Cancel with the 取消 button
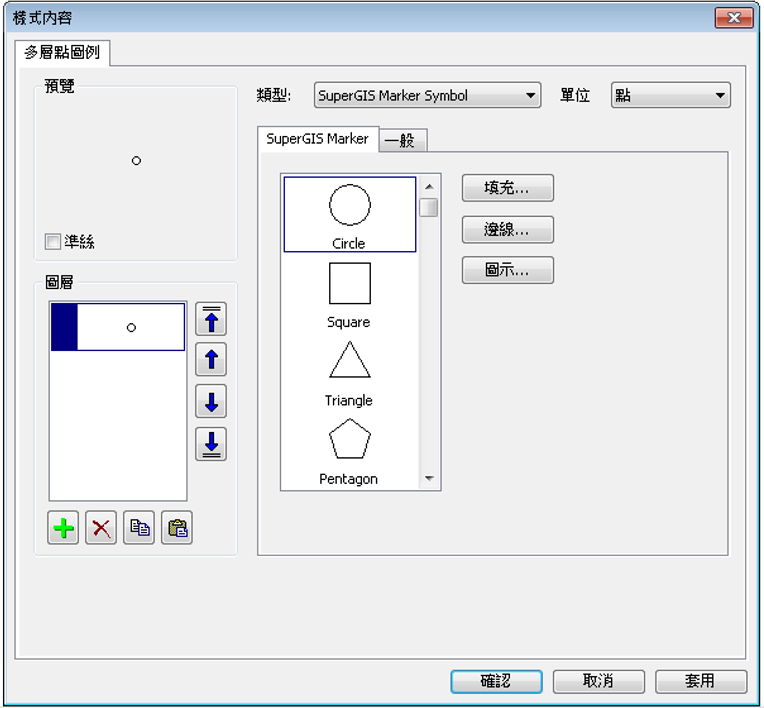This screenshot has height=708, width=764. [x=598, y=681]
